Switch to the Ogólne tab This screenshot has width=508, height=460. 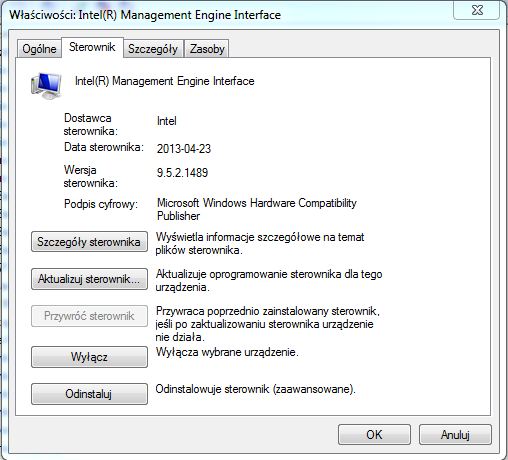tap(39, 49)
